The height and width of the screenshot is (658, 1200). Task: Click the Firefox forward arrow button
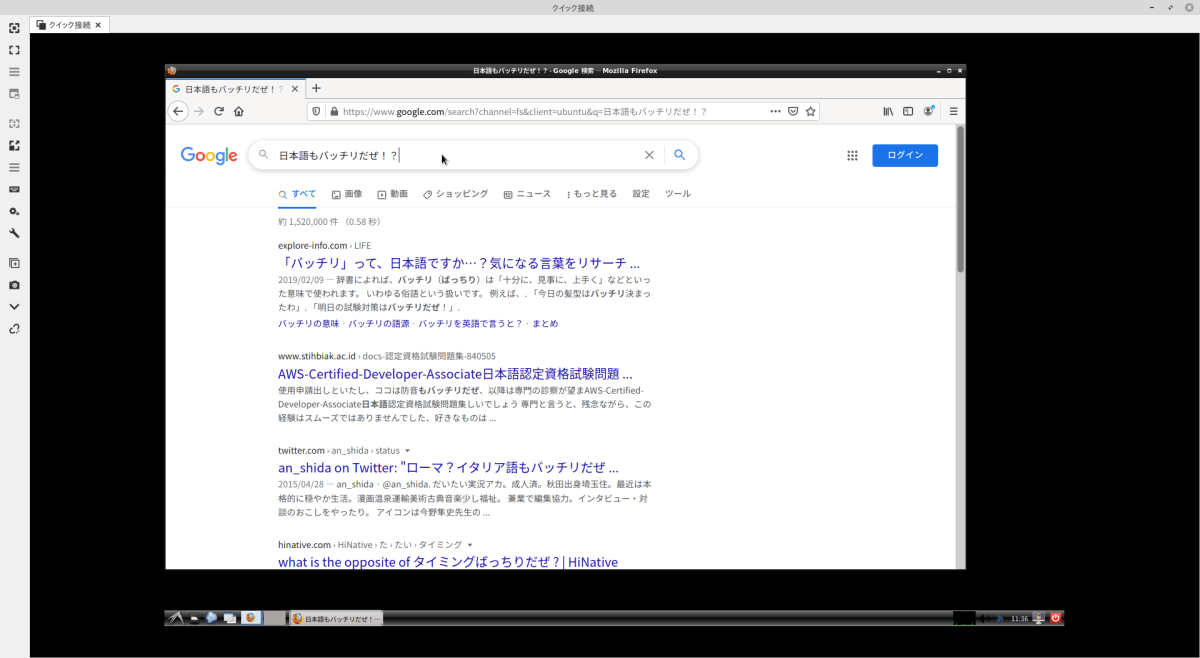click(199, 111)
